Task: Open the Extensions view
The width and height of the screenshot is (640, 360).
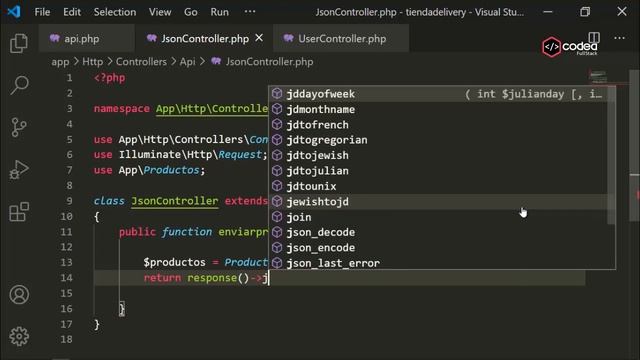Action: pyautogui.click(x=19, y=212)
